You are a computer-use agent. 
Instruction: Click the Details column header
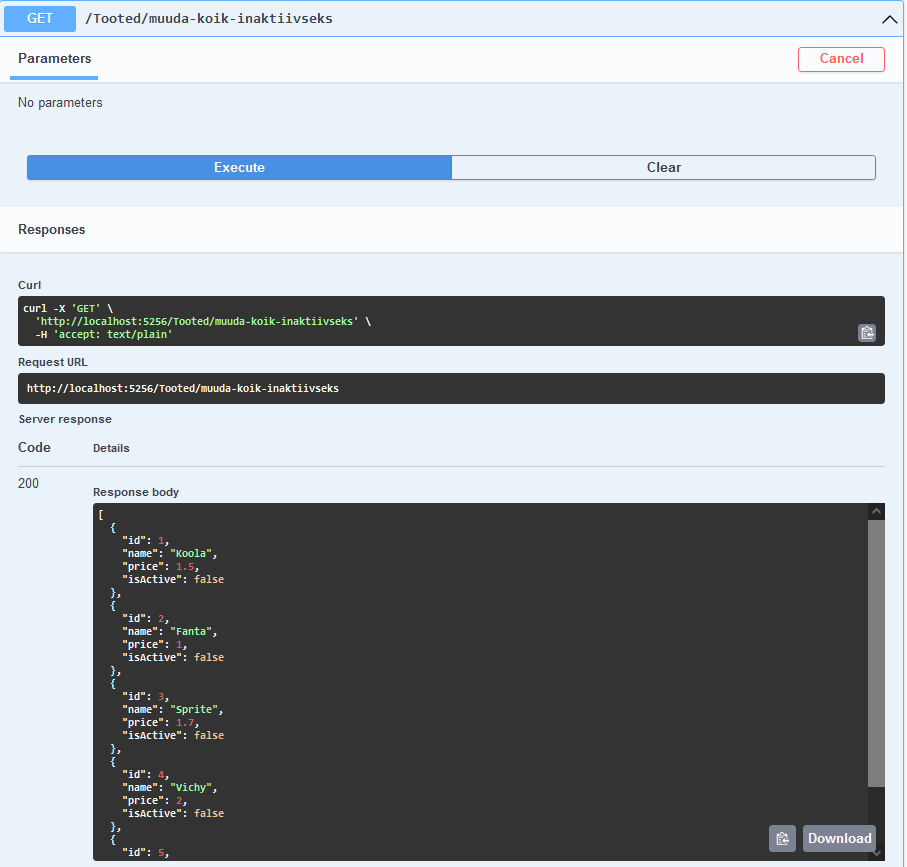coord(111,448)
